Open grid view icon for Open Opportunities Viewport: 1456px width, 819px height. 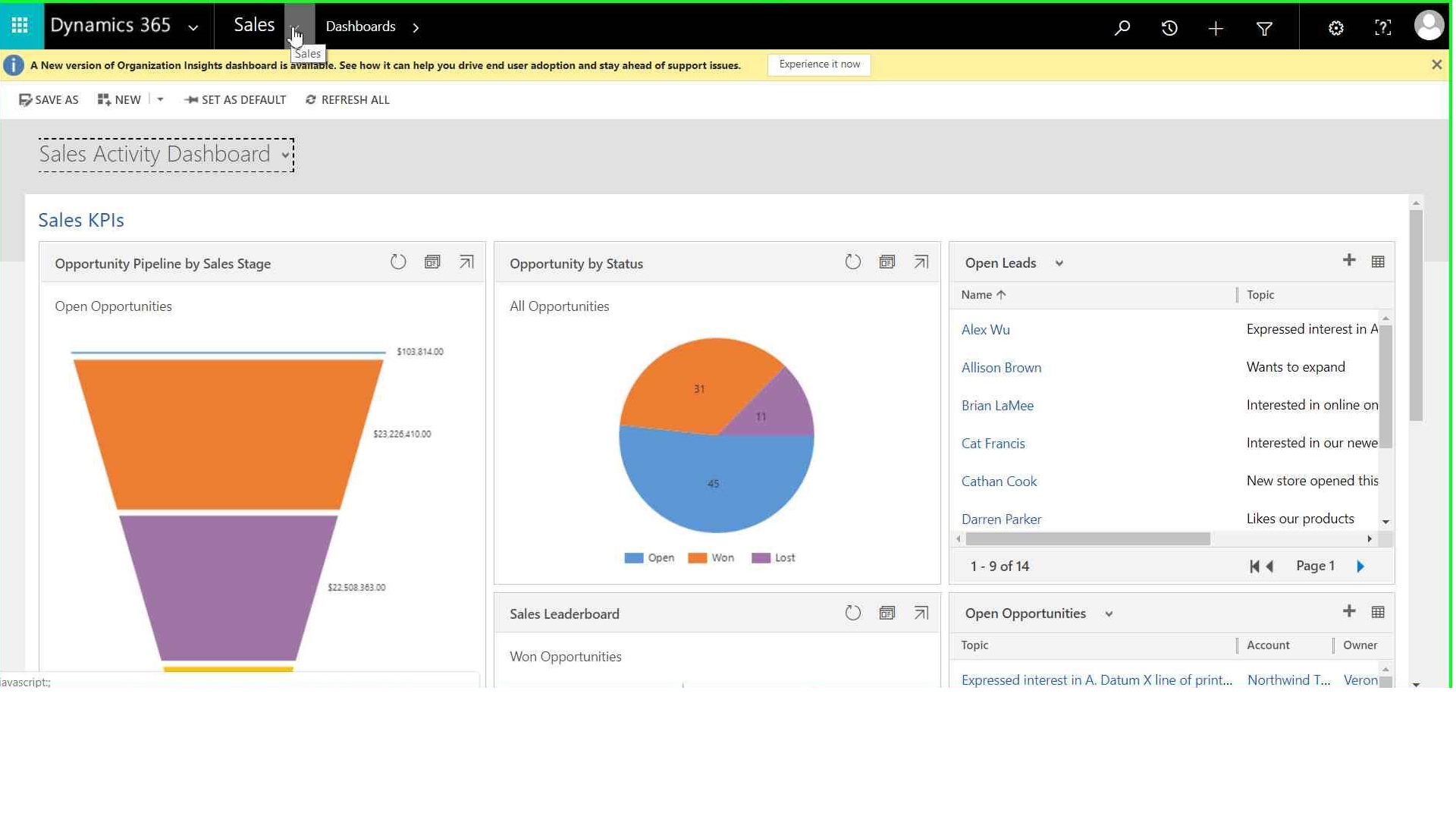(1378, 612)
